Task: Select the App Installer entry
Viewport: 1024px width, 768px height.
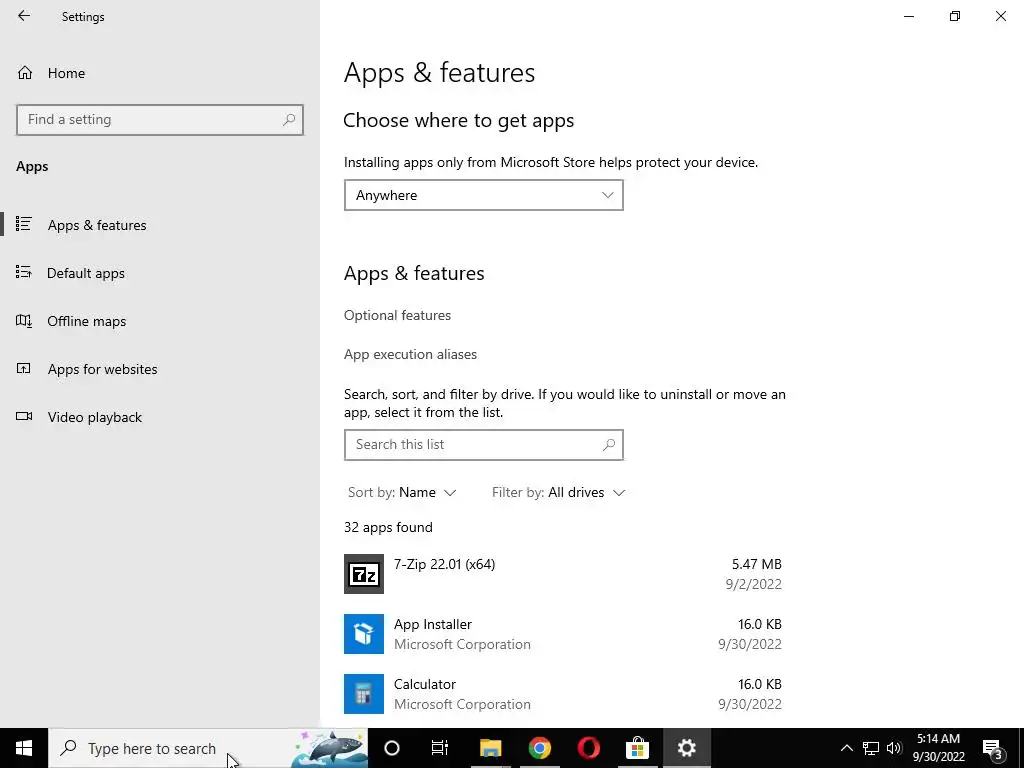Action: [x=563, y=634]
